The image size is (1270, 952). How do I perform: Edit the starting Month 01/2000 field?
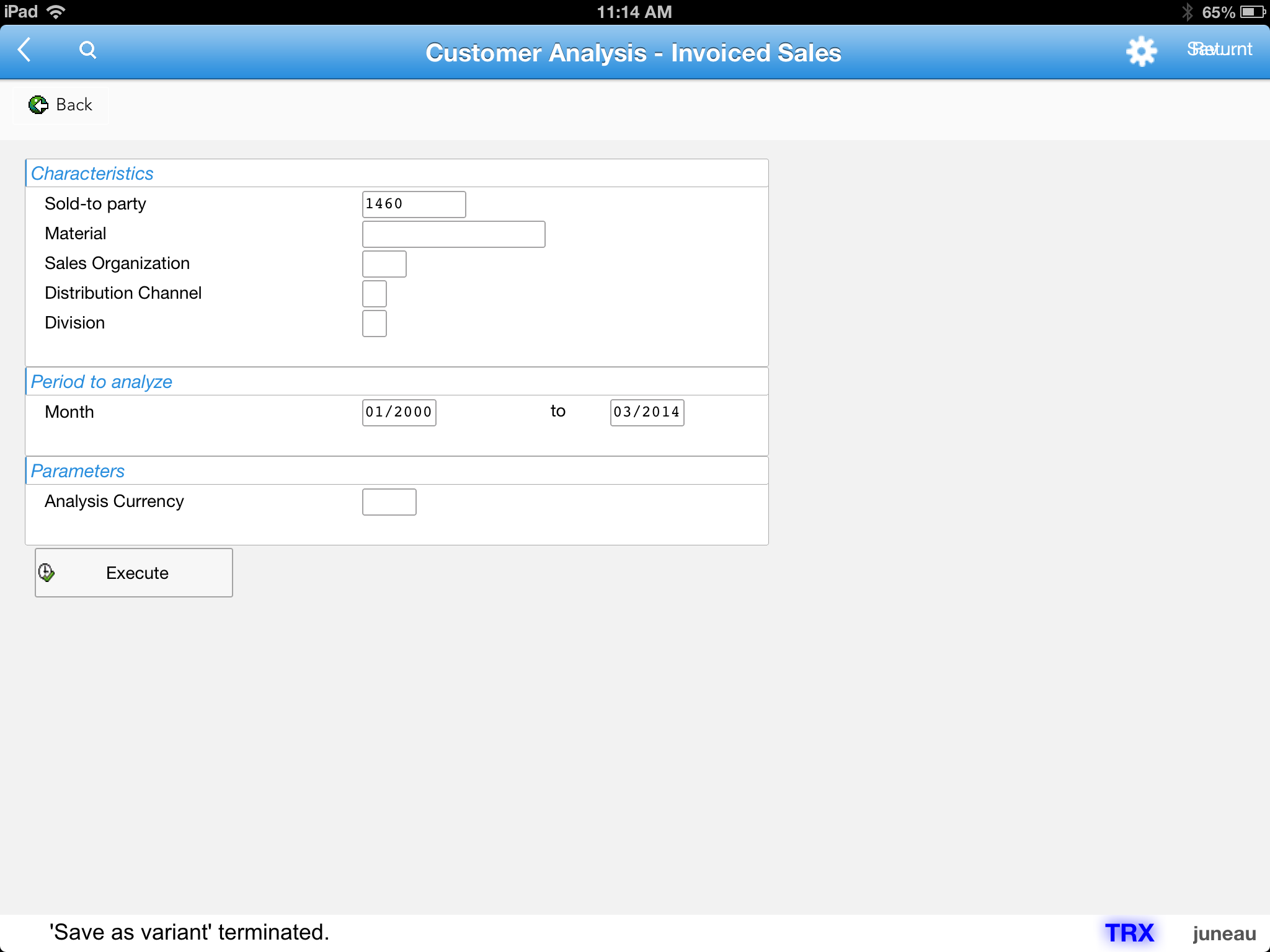point(399,412)
